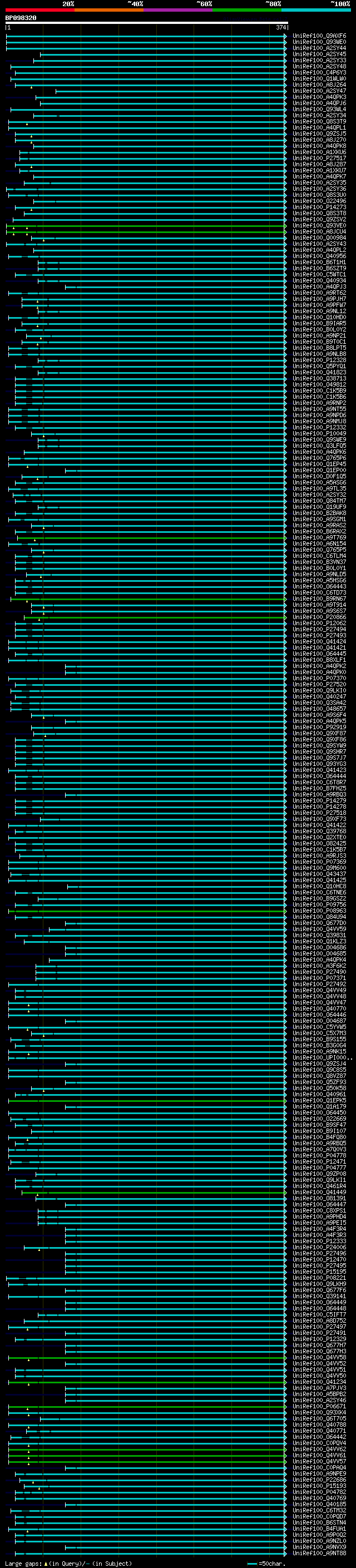Image resolution: width=356 pixels, height=1568 pixels.
Task: Select label UniRef100_P12062
Action: pyautogui.click(x=319, y=623)
